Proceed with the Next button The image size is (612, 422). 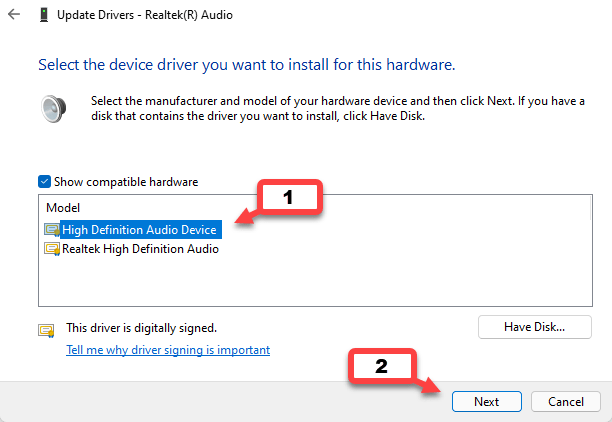(487, 401)
